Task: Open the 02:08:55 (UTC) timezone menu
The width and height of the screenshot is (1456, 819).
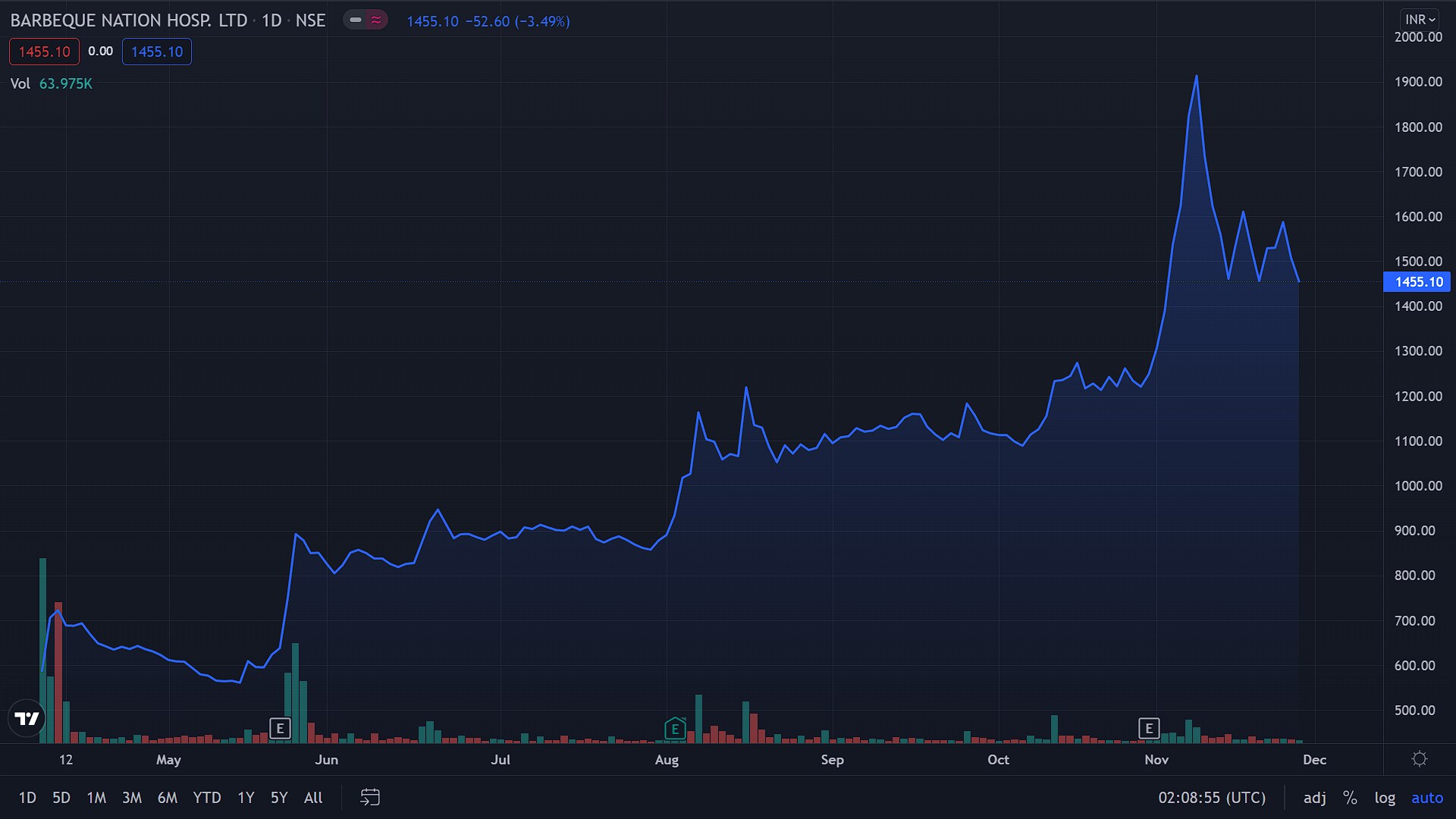Action: [1212, 797]
